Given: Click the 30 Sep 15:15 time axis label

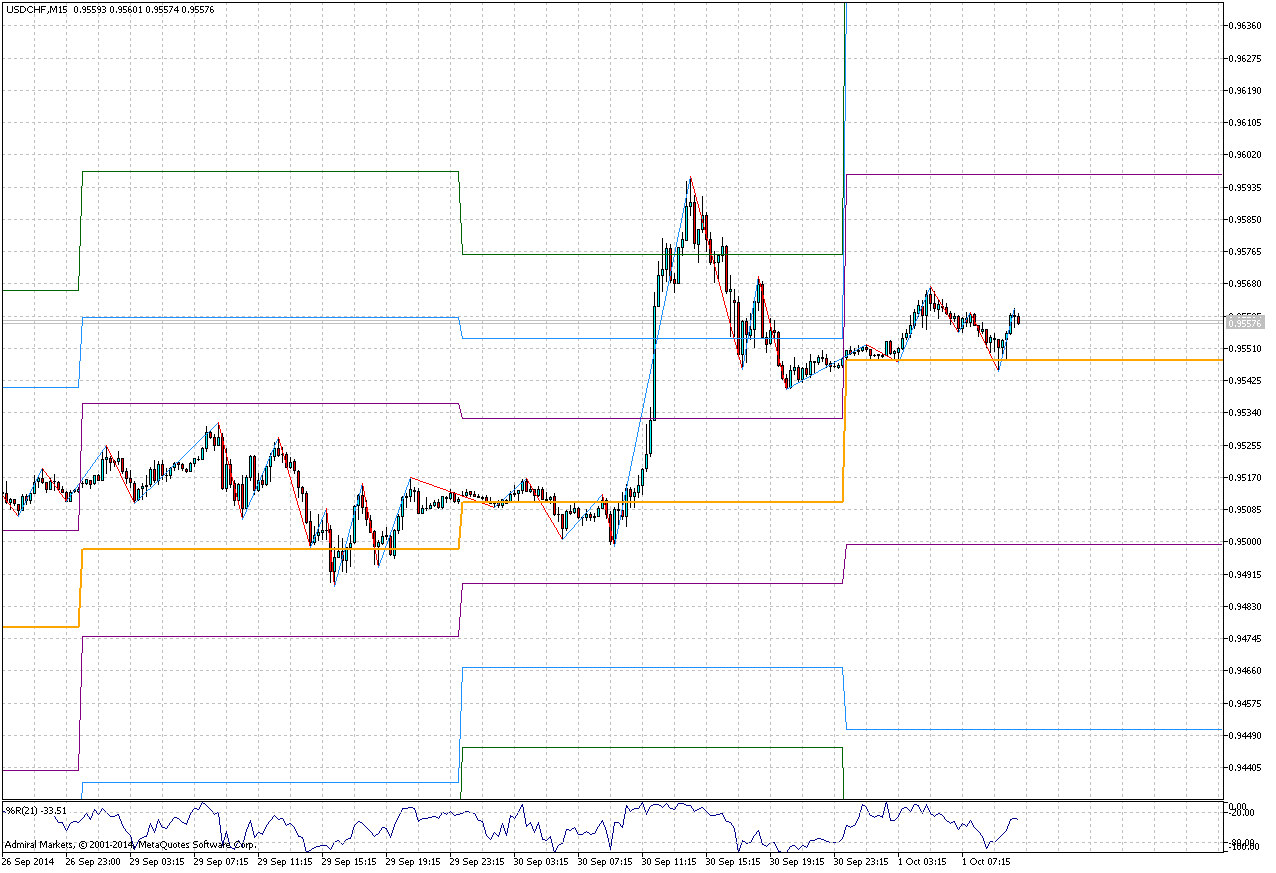Looking at the screenshot, I should [x=734, y=860].
